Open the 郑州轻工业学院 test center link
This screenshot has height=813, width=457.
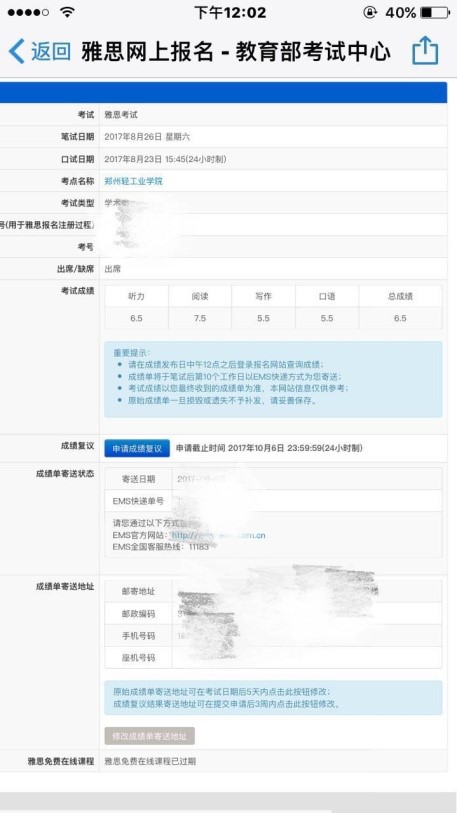133,181
